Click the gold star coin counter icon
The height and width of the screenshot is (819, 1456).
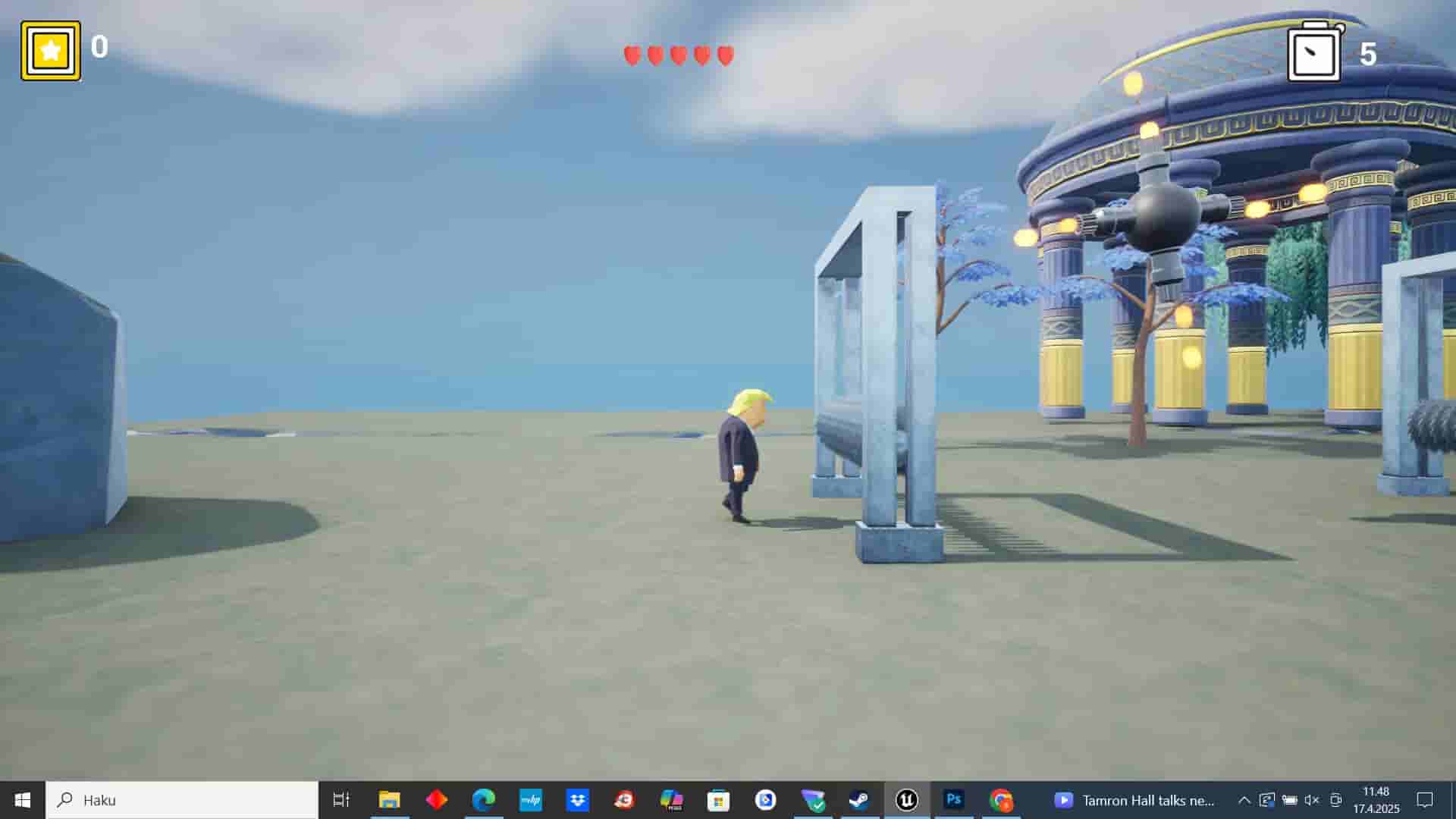pyautogui.click(x=50, y=51)
